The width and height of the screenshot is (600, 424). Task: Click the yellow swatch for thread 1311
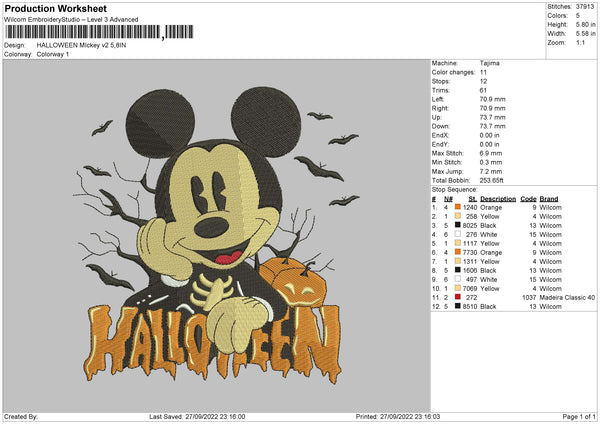click(x=457, y=261)
